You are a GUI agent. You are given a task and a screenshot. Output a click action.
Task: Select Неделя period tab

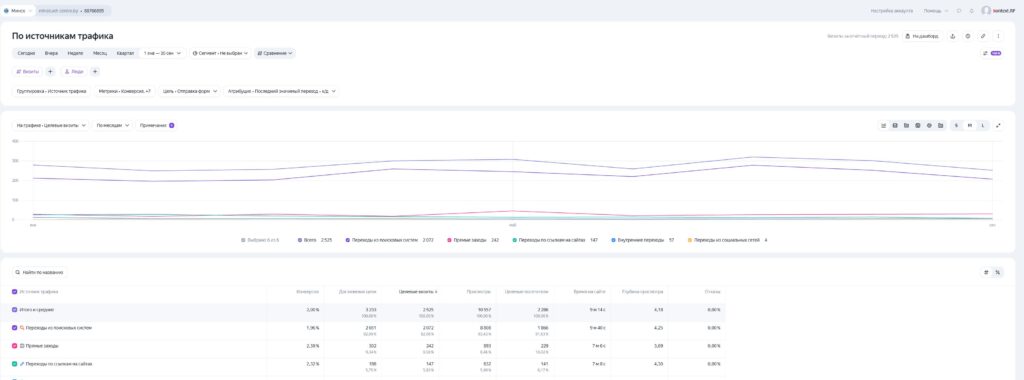pos(75,54)
